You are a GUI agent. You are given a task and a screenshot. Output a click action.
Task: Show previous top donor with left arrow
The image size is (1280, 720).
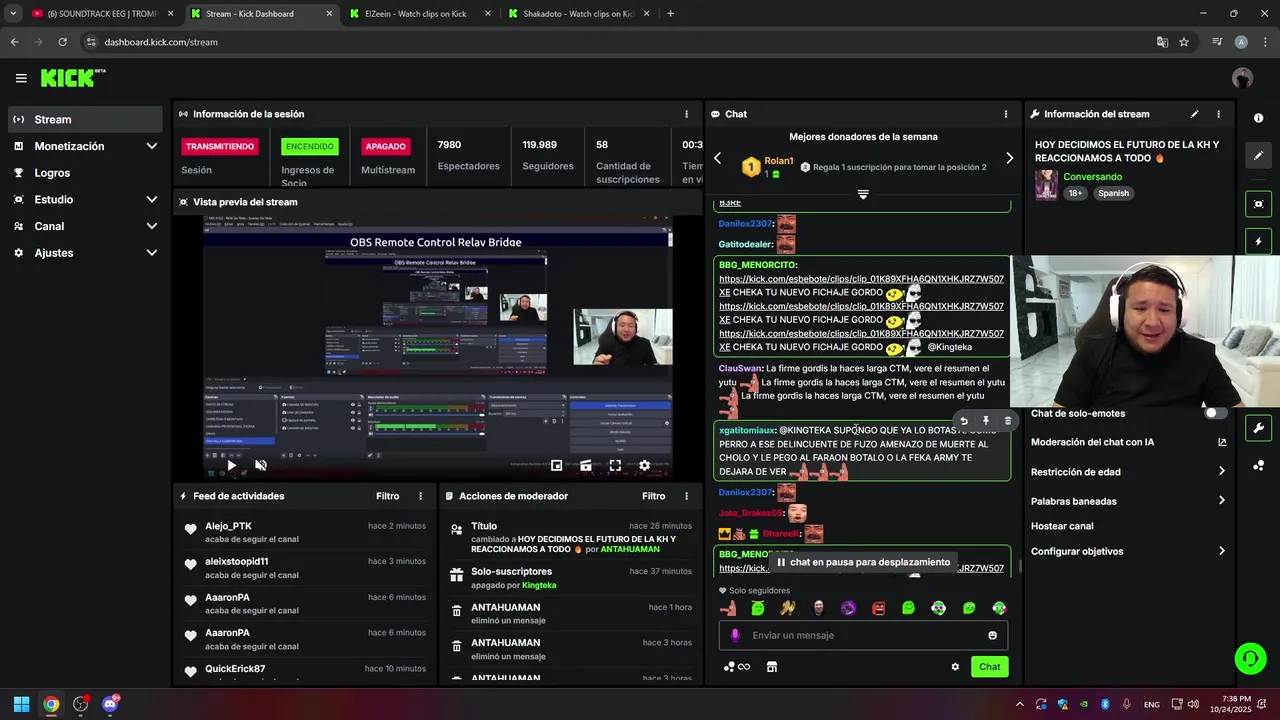click(x=717, y=158)
